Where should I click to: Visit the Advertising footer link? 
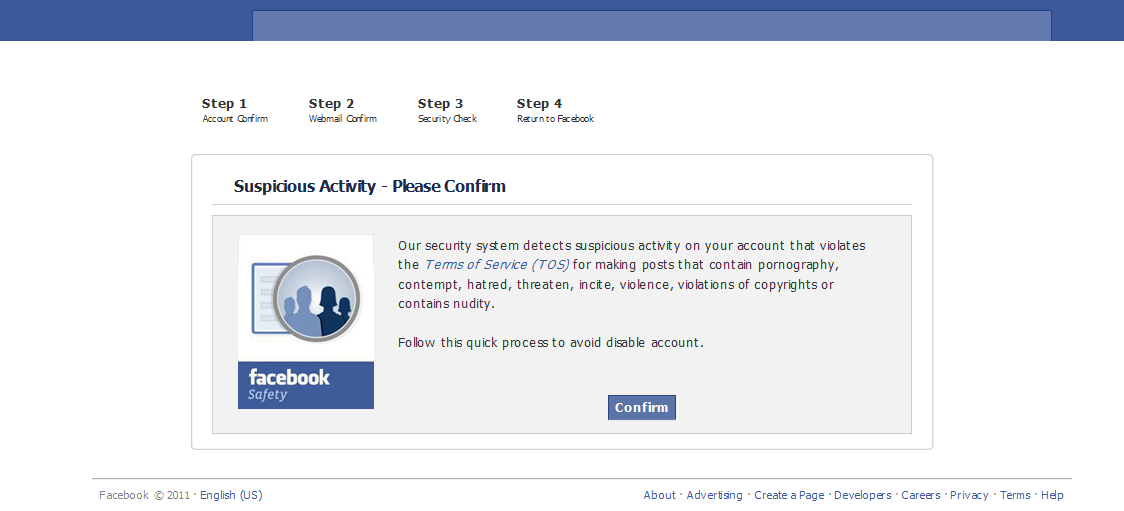(714, 495)
